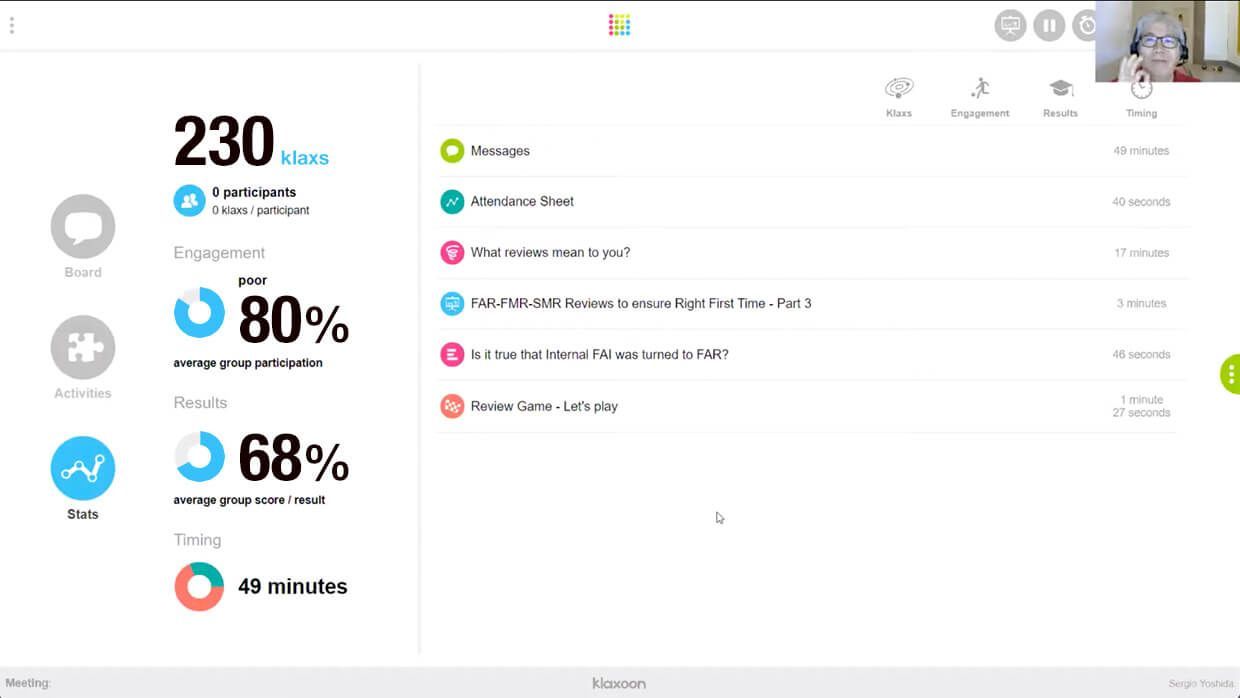The width and height of the screenshot is (1240, 698).
Task: Open the Internal FAI question activity
Action: (x=599, y=354)
